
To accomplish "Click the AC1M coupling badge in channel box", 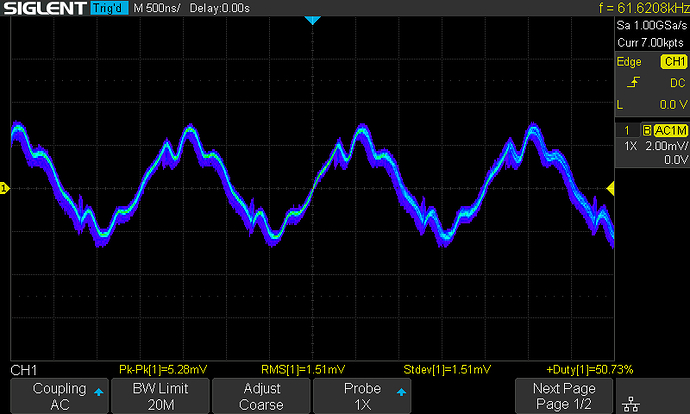I will (x=670, y=130).
